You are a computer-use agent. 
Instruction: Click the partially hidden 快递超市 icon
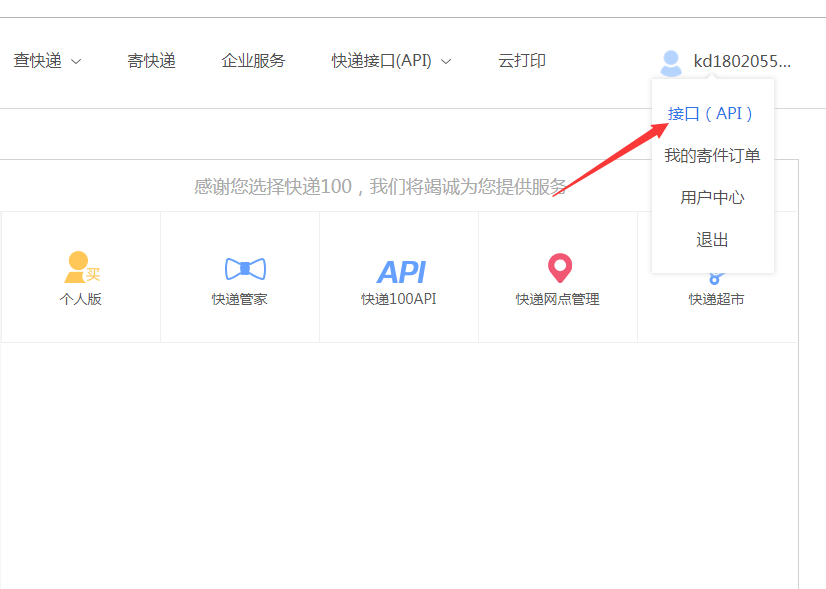tap(713, 279)
